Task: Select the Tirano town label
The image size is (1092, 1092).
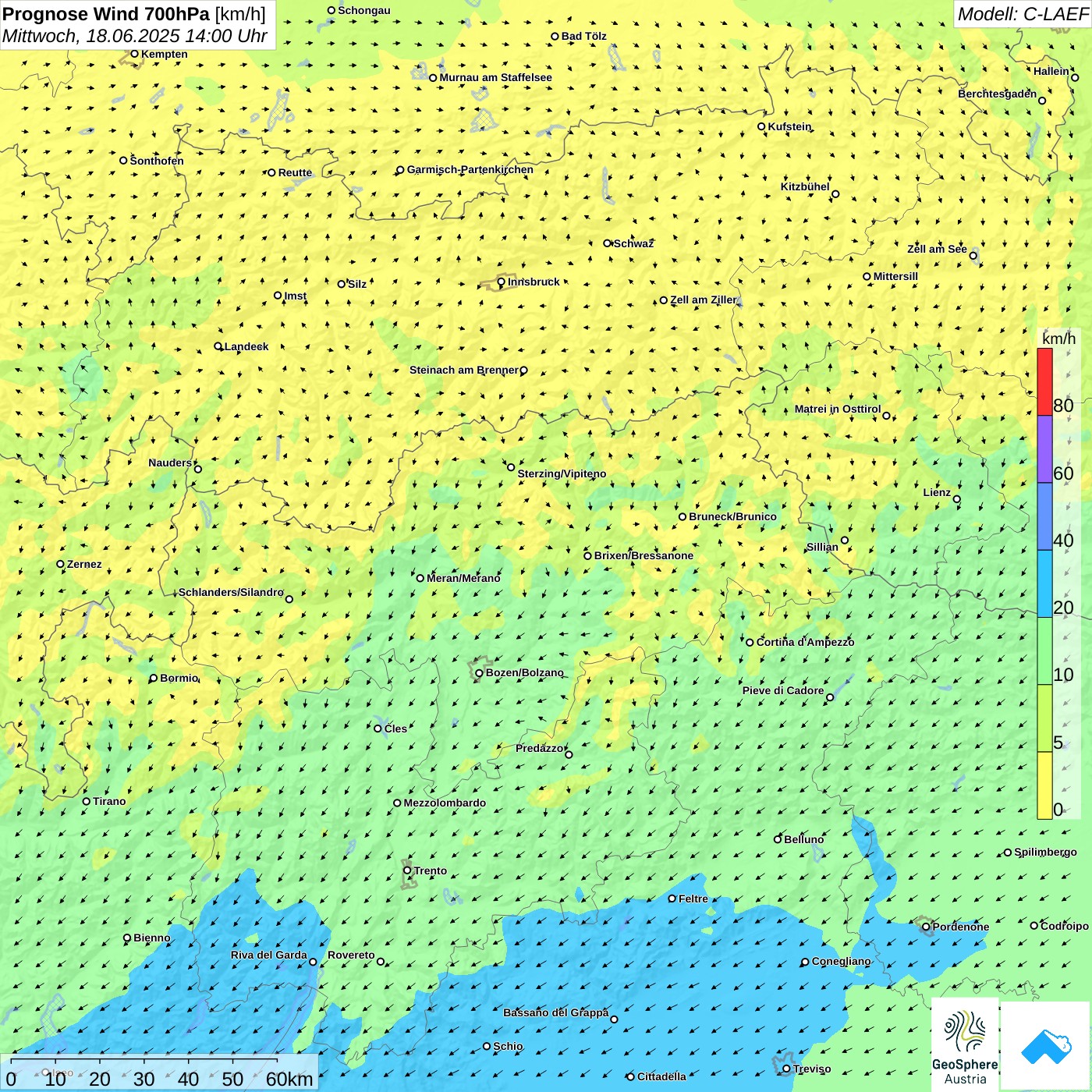Action: click(109, 801)
